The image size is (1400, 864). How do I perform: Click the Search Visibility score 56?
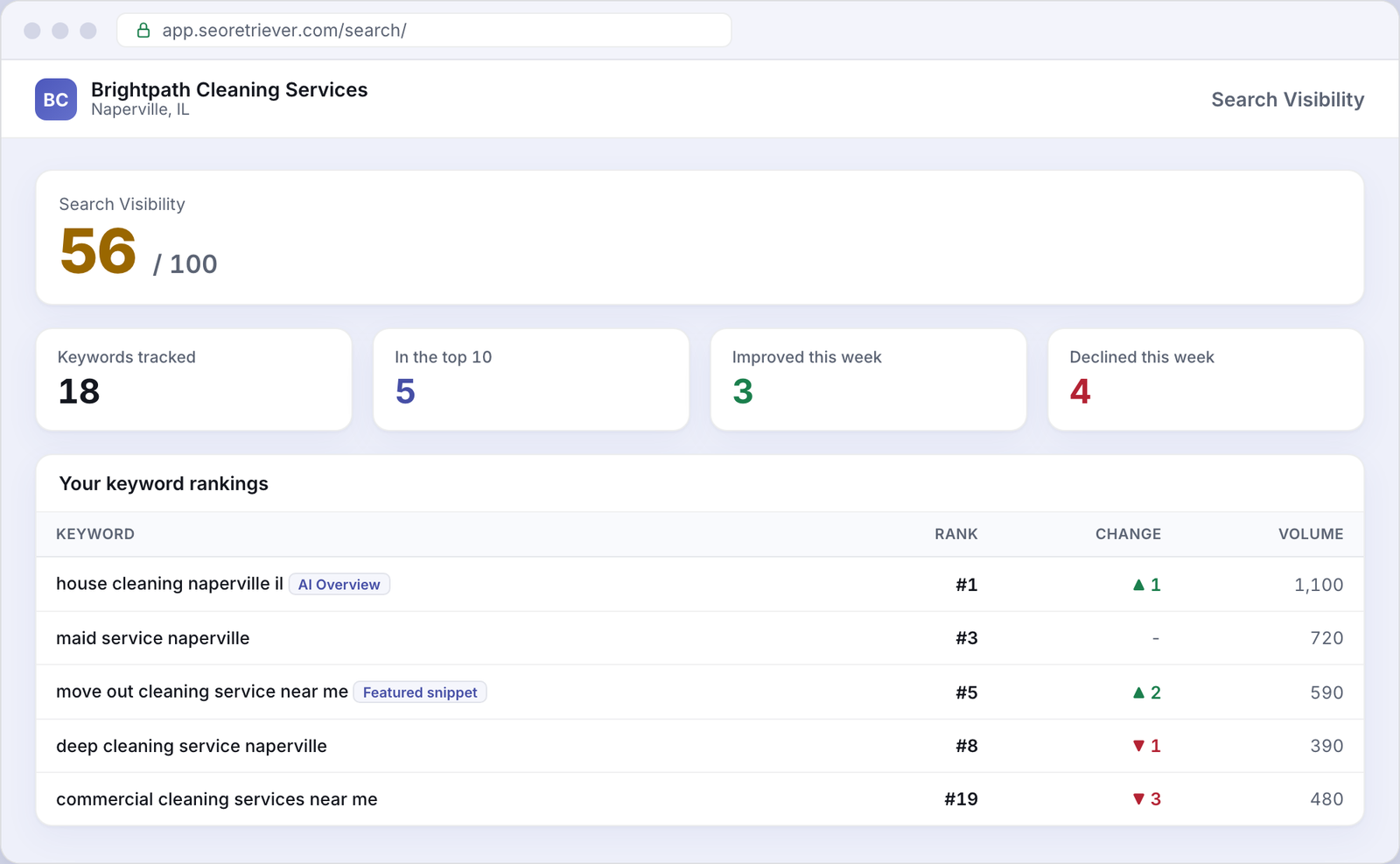(x=98, y=251)
